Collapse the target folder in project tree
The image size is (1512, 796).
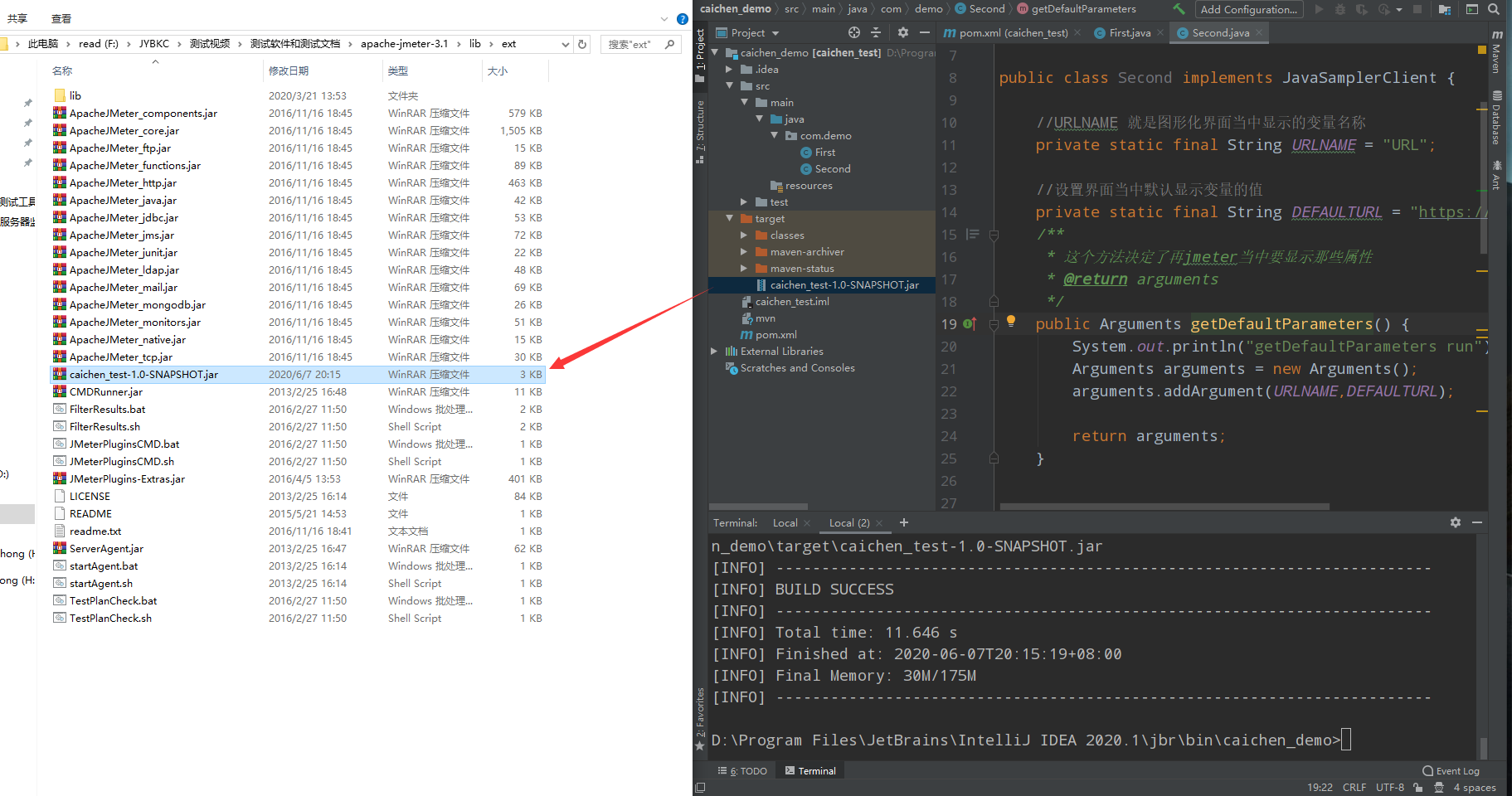[x=730, y=218]
